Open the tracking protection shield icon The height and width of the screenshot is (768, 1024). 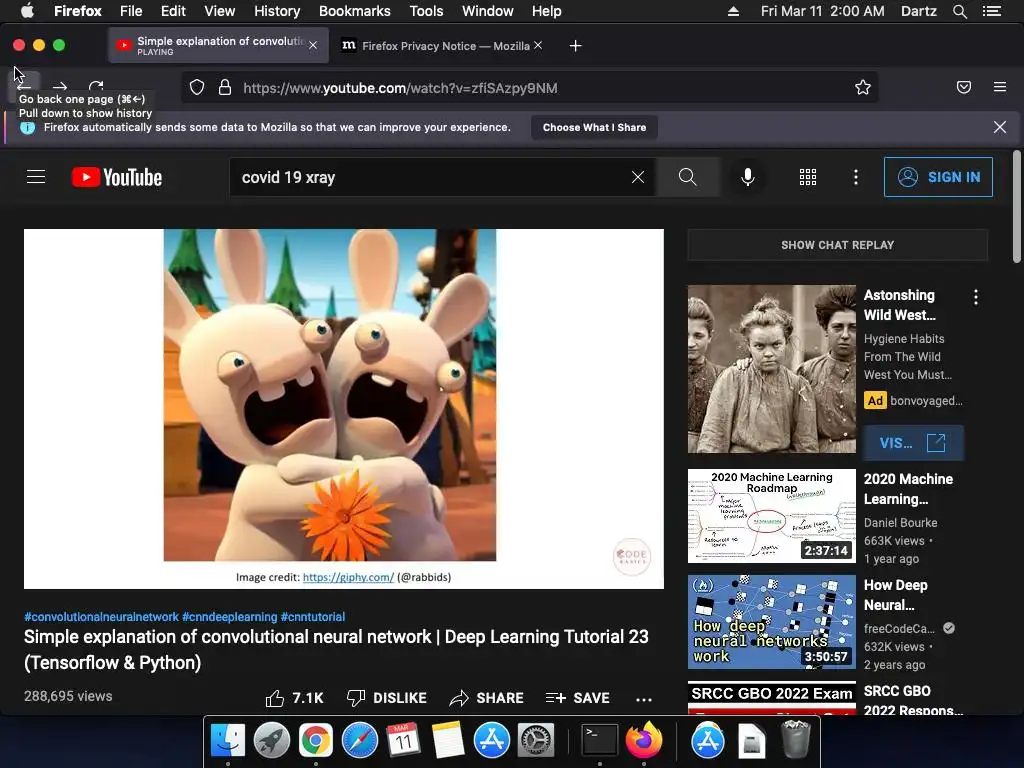[197, 88]
